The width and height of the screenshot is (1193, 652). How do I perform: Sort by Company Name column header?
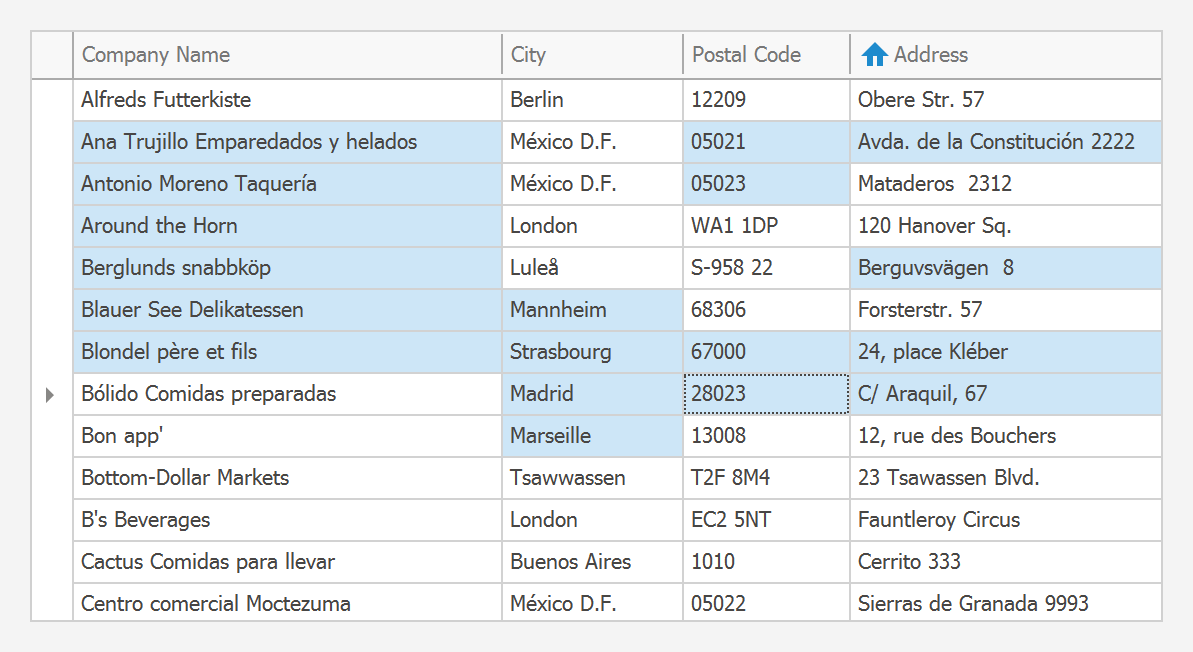(x=156, y=55)
